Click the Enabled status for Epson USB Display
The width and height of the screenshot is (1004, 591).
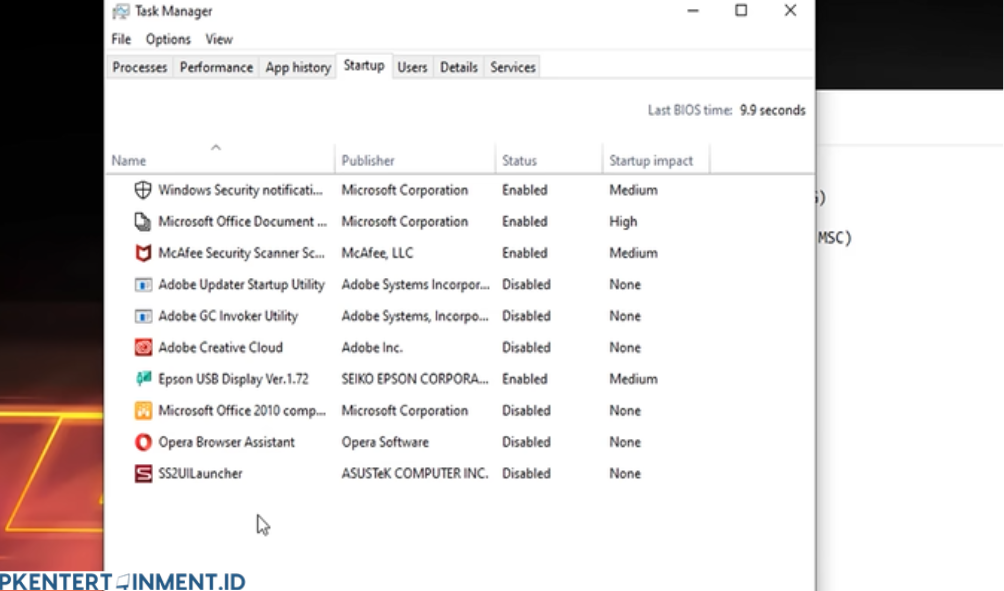524,378
